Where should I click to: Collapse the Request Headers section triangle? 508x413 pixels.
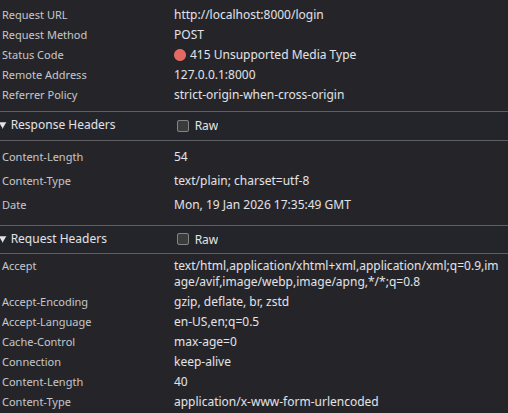point(3,239)
